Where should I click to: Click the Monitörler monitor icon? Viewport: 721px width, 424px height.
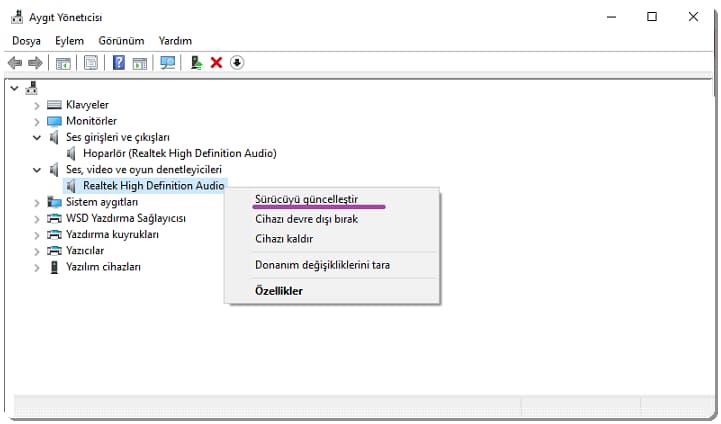coord(54,121)
